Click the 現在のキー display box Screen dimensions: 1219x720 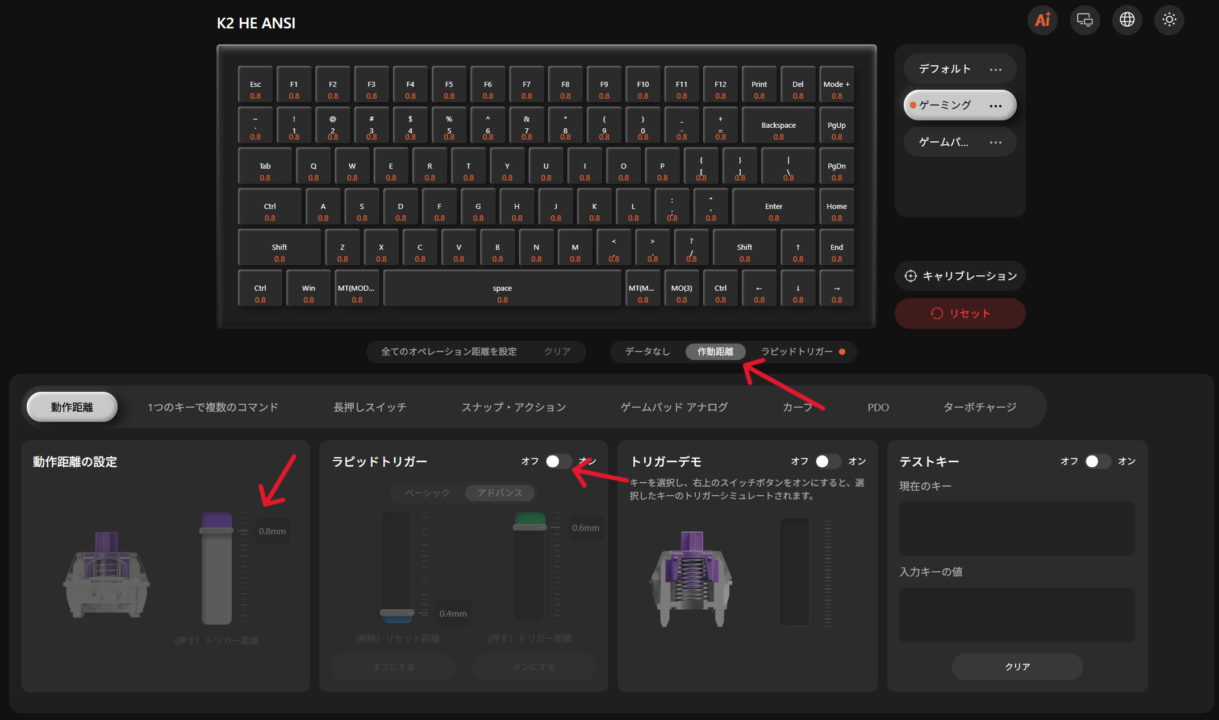pyautogui.click(x=1017, y=528)
